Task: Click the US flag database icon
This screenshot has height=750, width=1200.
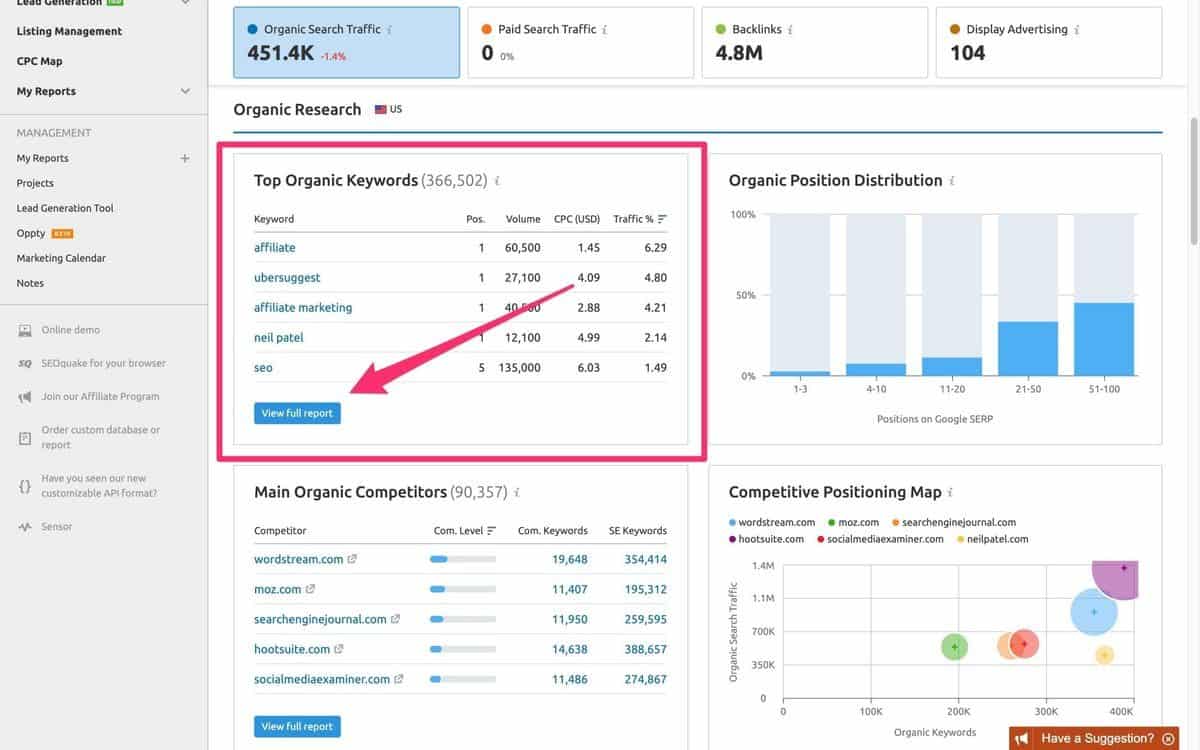Action: pyautogui.click(x=381, y=109)
